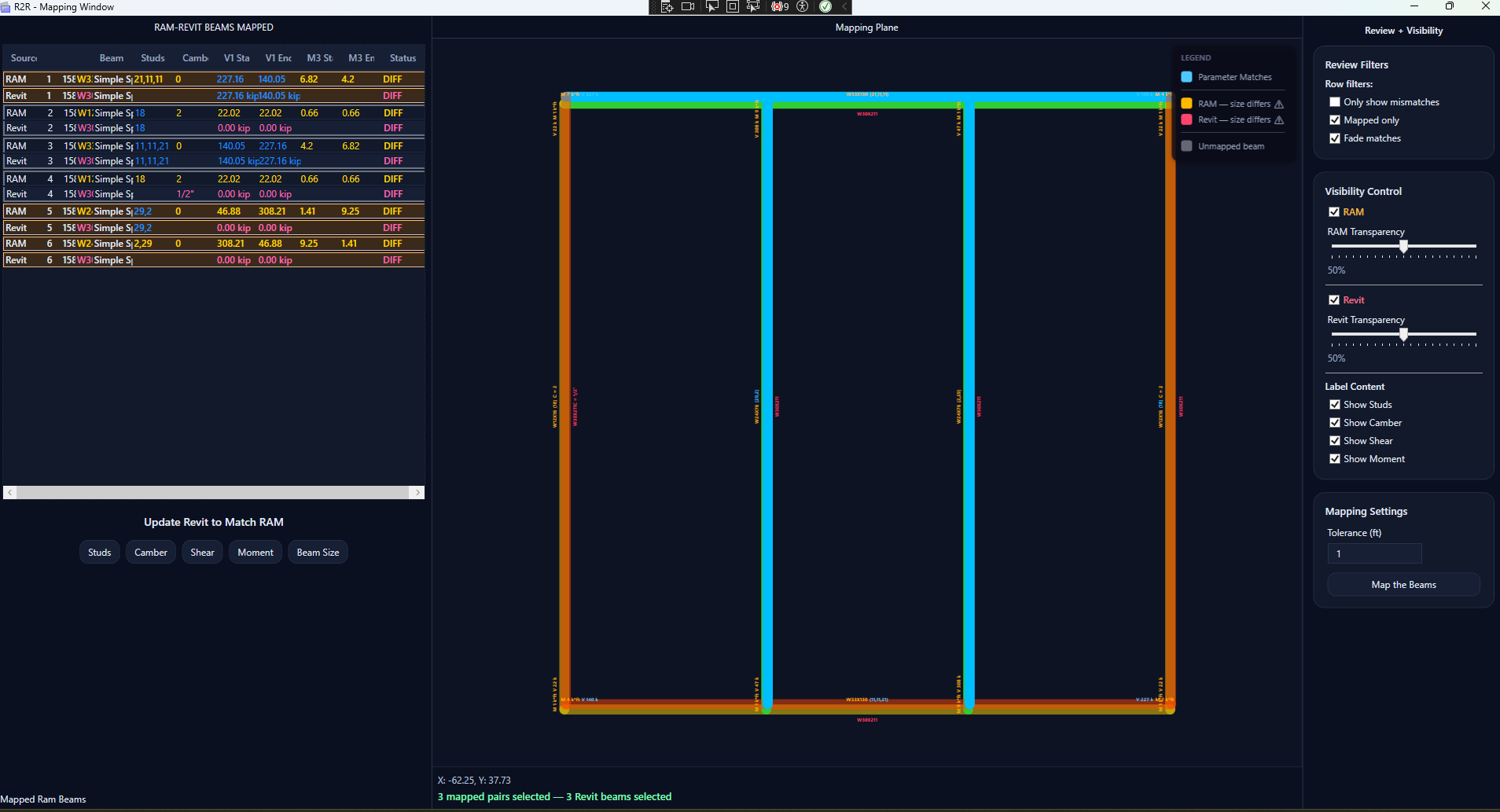Image resolution: width=1500 pixels, height=812 pixels.
Task: Click the pink Revit size differs swatch
Action: (x=1186, y=119)
